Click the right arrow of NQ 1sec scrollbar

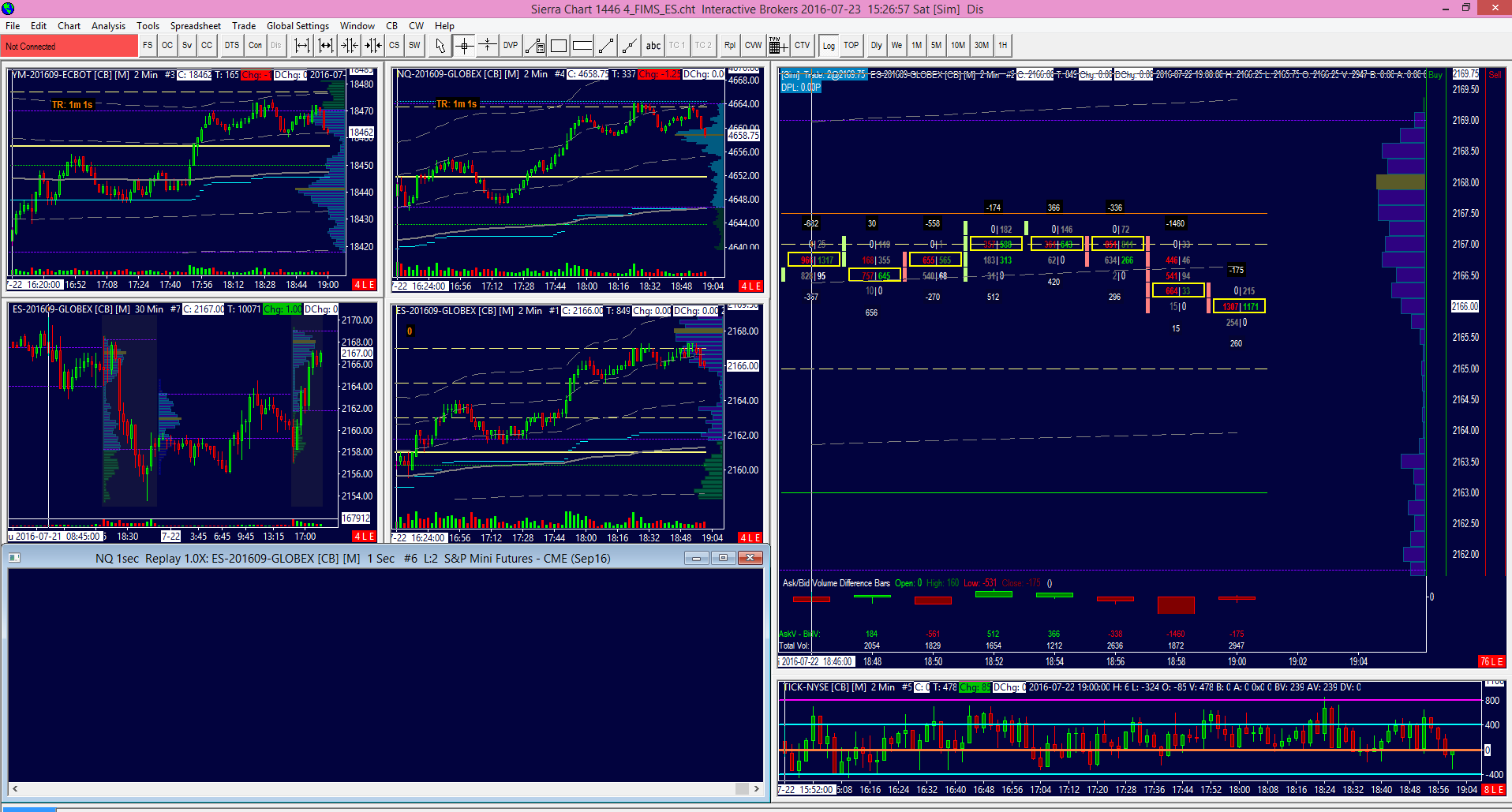[x=757, y=788]
